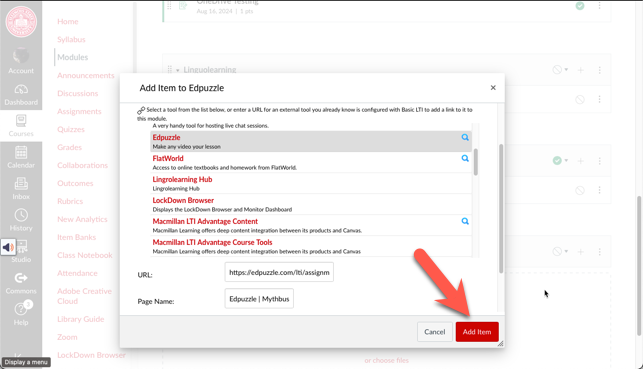
Task: Click the Cancel button
Action: 435,332
